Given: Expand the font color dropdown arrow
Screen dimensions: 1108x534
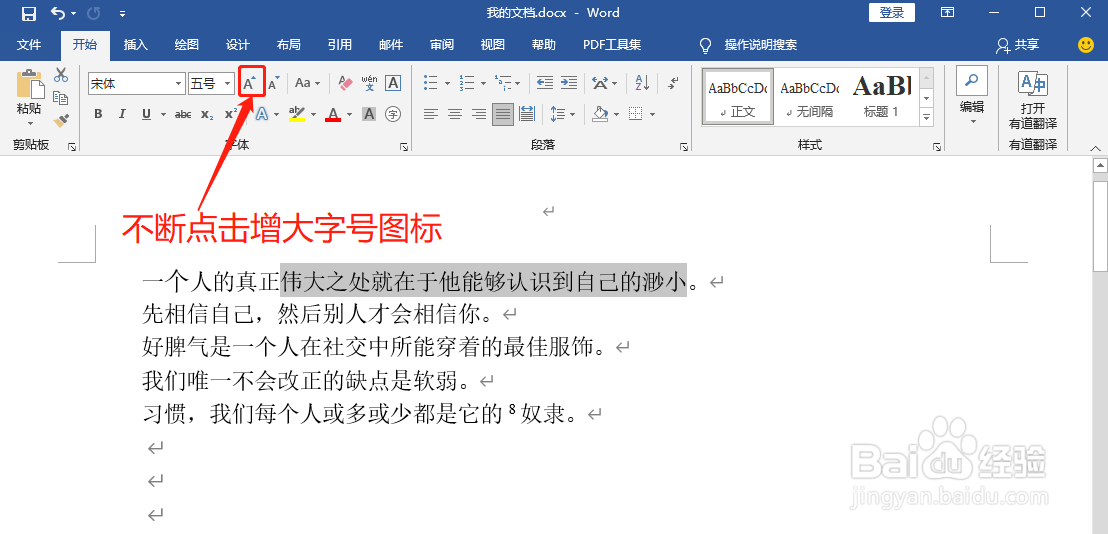Looking at the screenshot, I should [x=347, y=114].
